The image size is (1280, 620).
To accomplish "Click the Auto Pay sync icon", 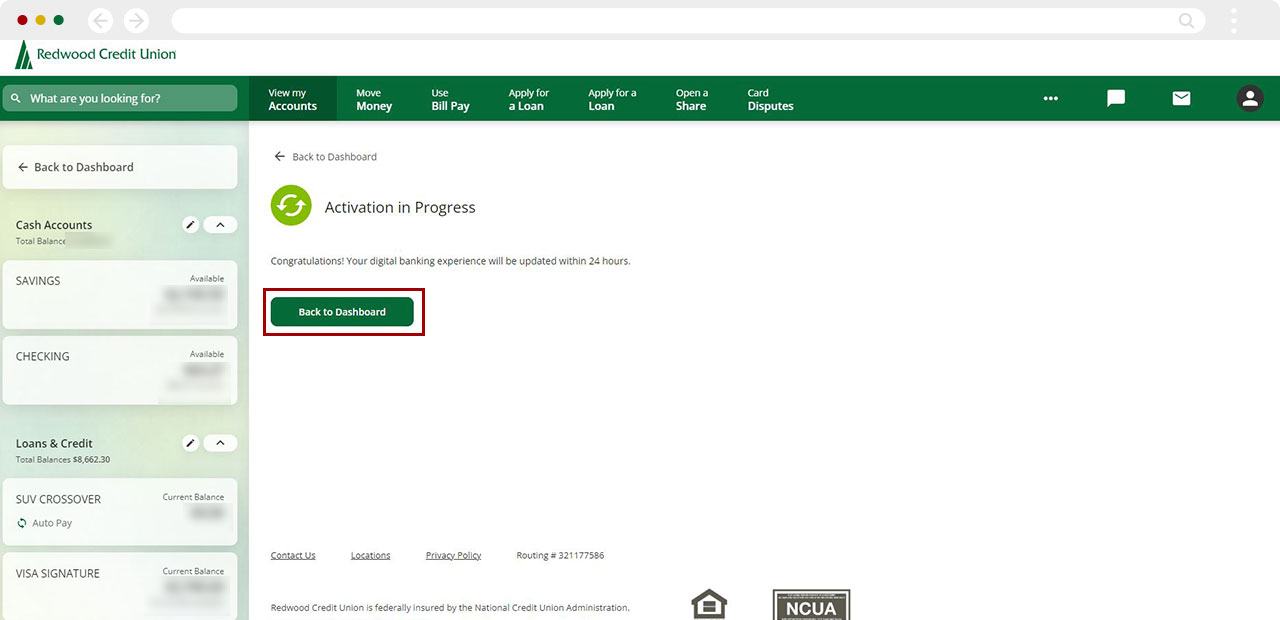I will pos(22,523).
